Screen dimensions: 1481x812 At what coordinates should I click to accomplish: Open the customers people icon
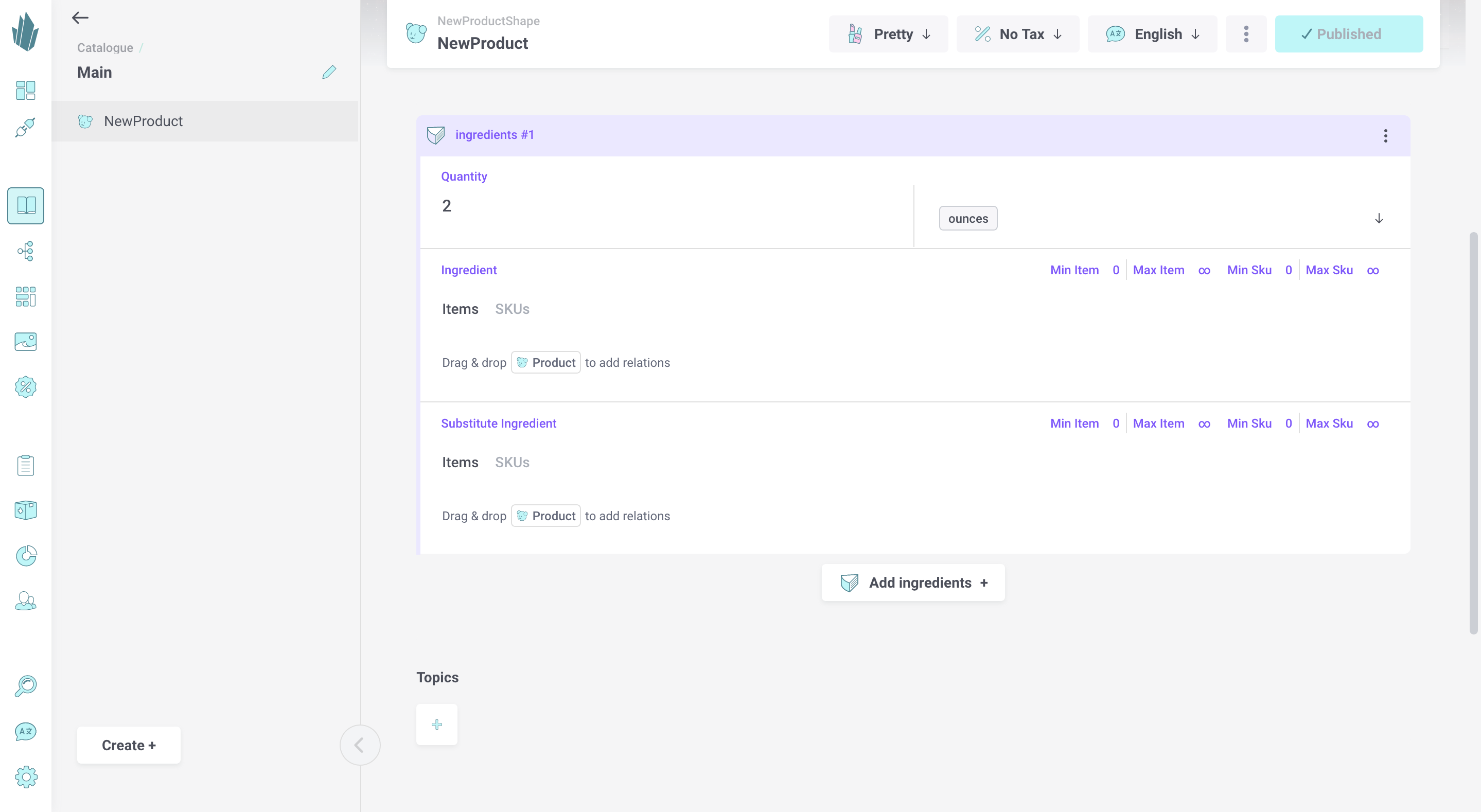(x=25, y=601)
